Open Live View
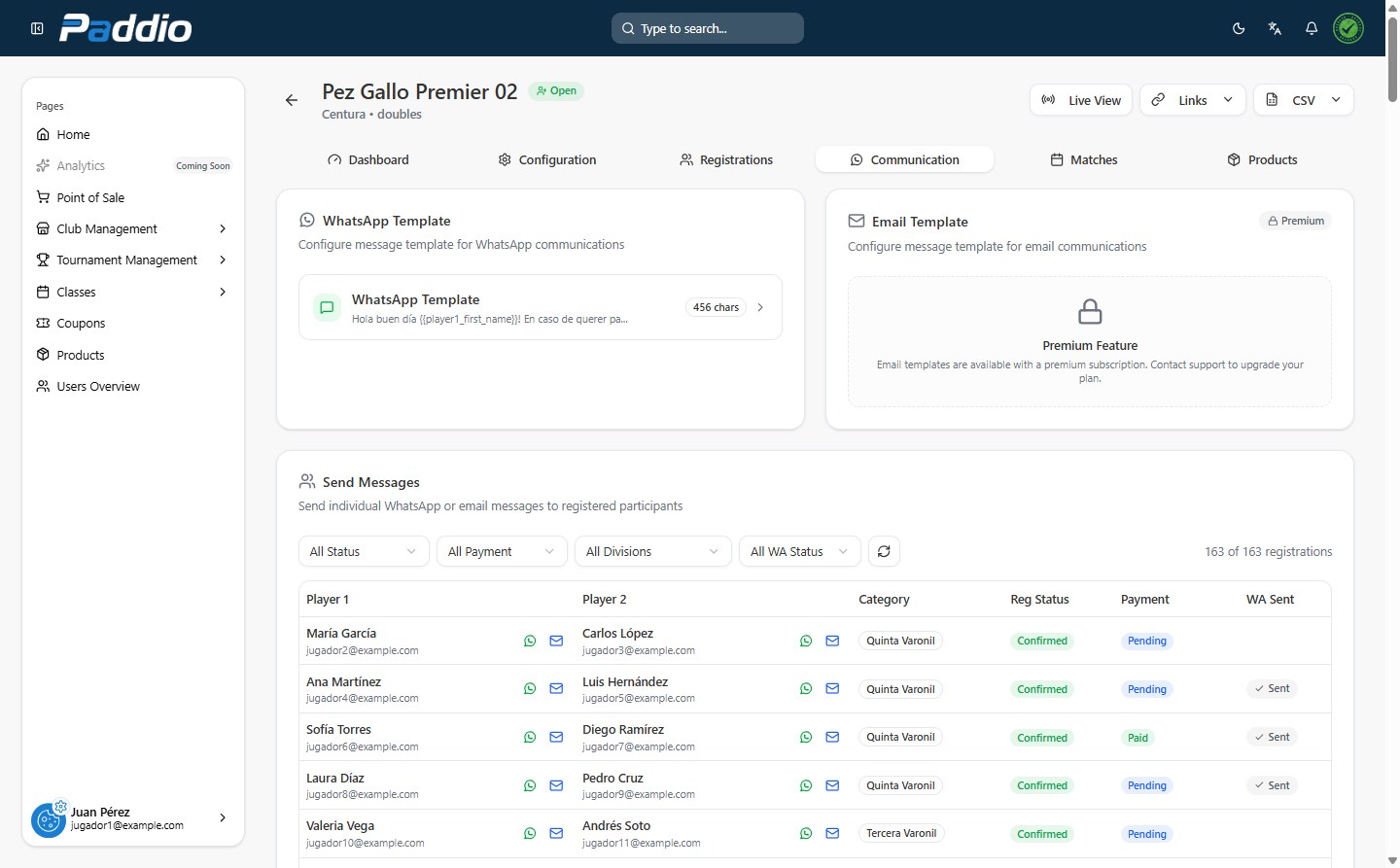Screen dimensions: 1400x868 (x=1081, y=100)
